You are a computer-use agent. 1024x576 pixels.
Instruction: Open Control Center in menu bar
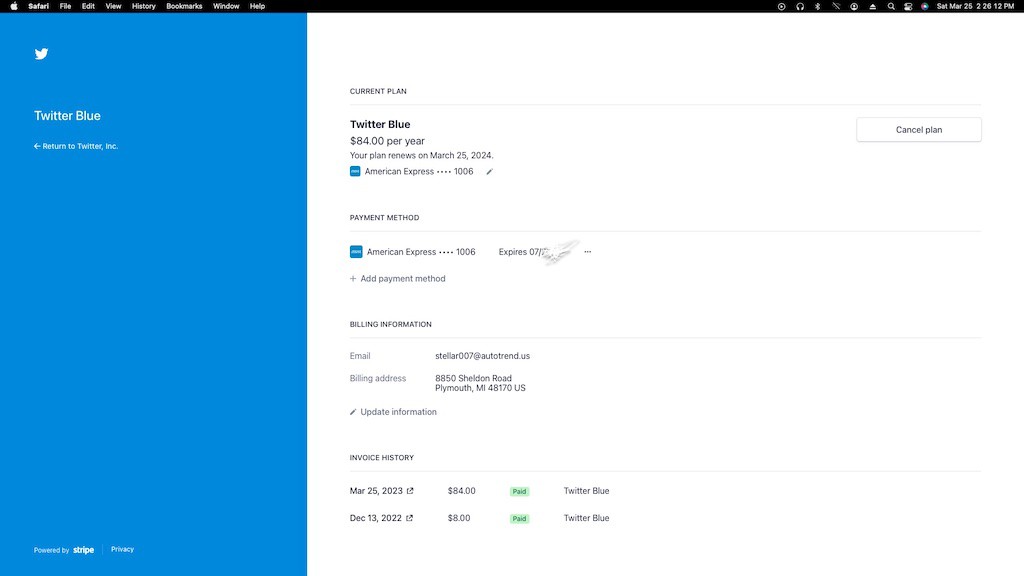click(908, 6)
